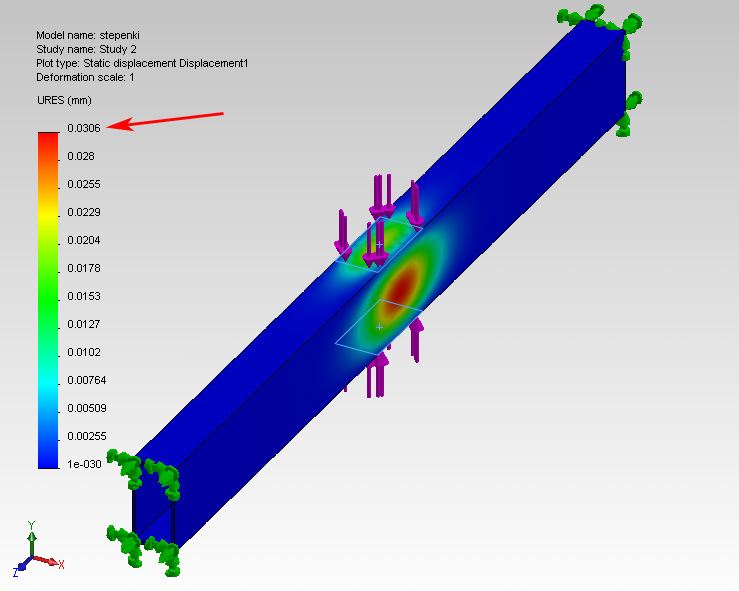
Task: Click the legend value 0.00255
Action: point(87,436)
